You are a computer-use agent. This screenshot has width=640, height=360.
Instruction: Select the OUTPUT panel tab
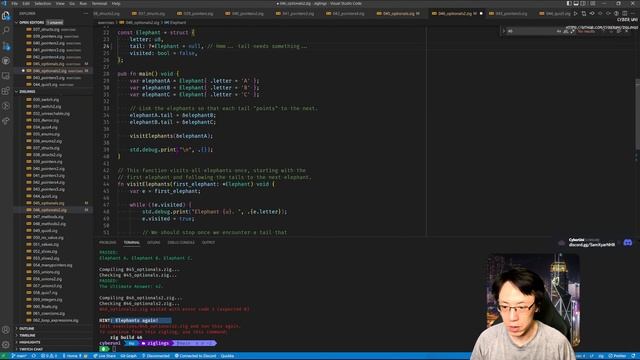[x=208, y=242]
